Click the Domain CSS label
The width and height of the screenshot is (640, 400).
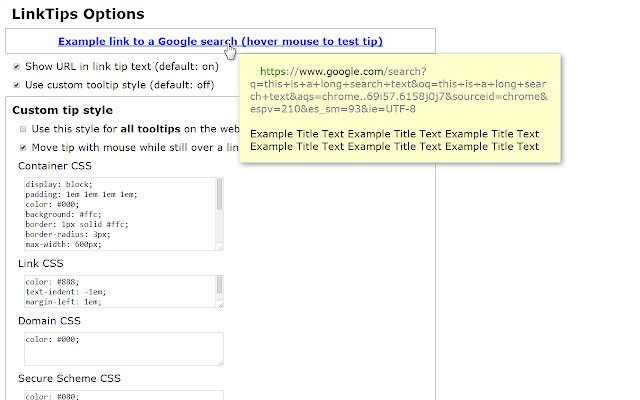(49, 321)
